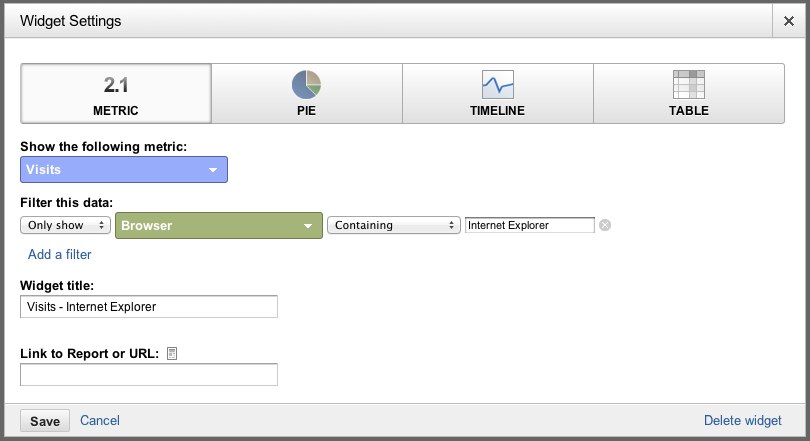This screenshot has width=810, height=441.
Task: Edit the Internet Explorer filter value
Action: 529,225
